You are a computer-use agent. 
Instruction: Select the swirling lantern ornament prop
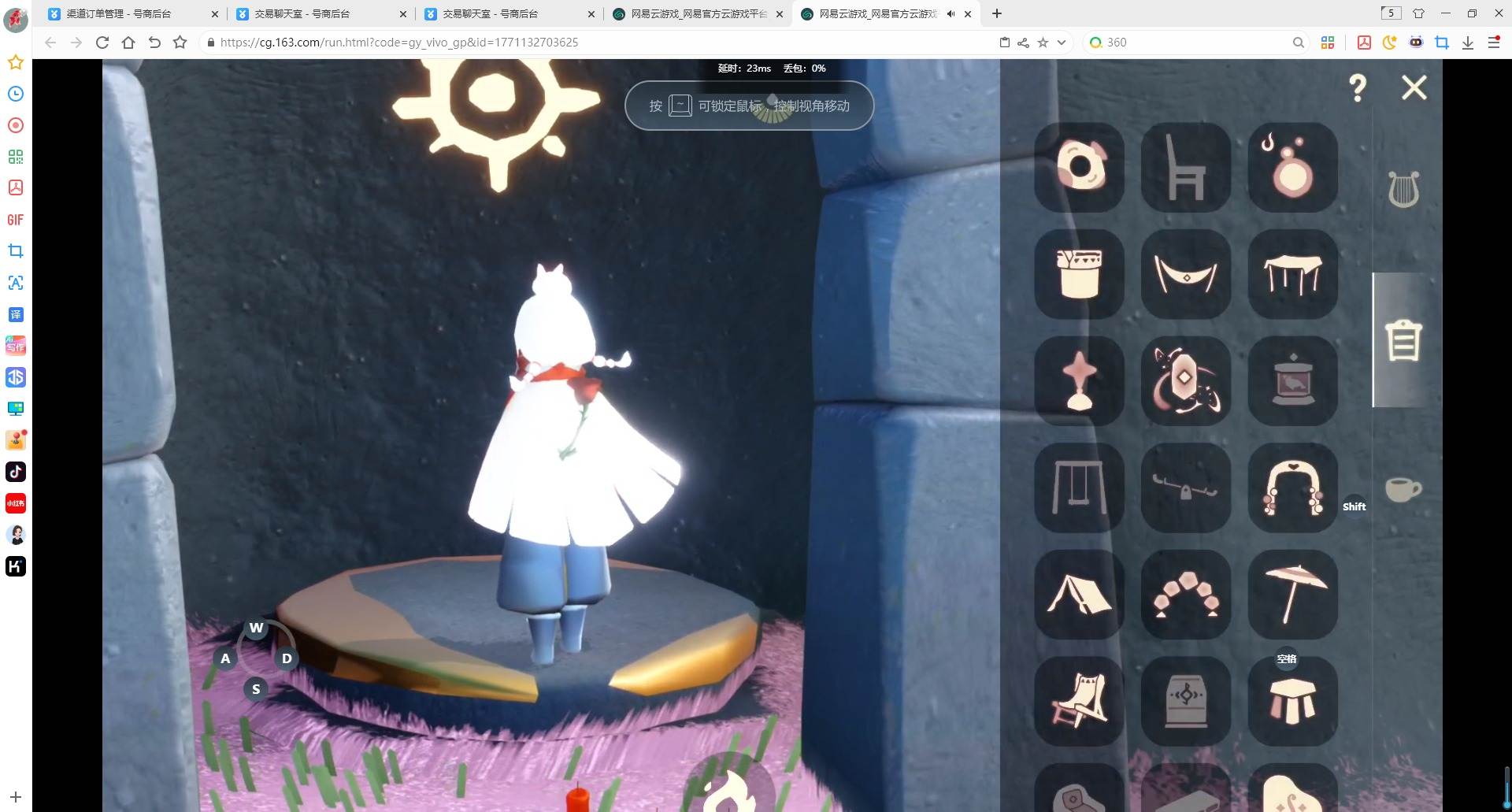[1186, 381]
